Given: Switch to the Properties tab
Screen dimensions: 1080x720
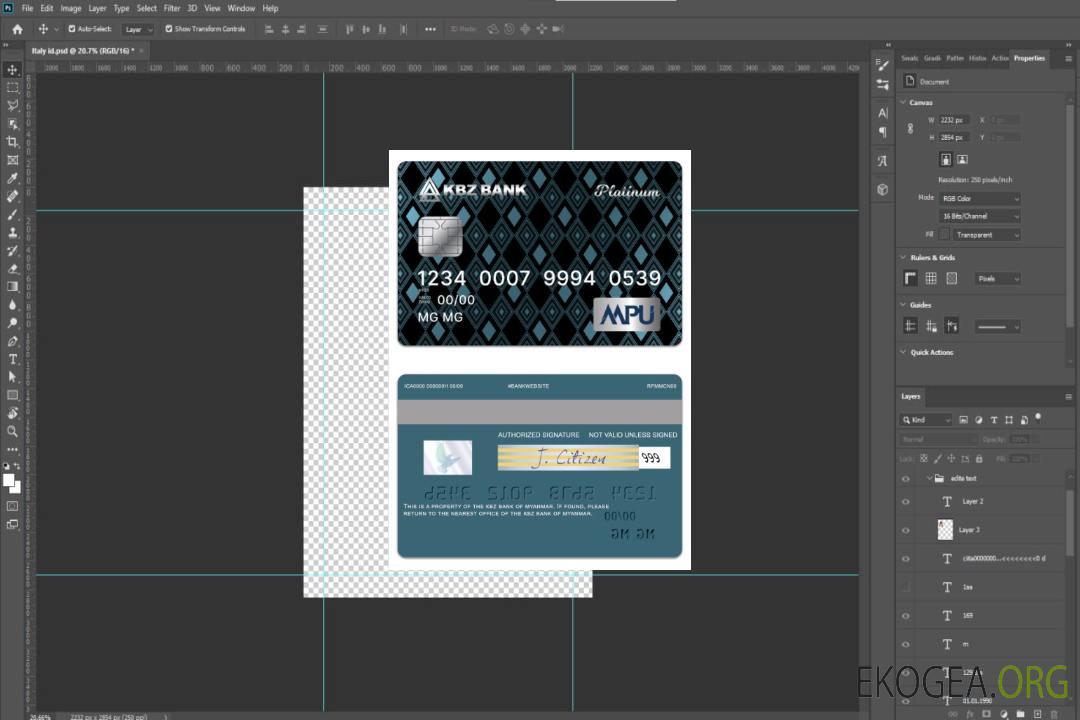Looking at the screenshot, I should tap(1029, 58).
